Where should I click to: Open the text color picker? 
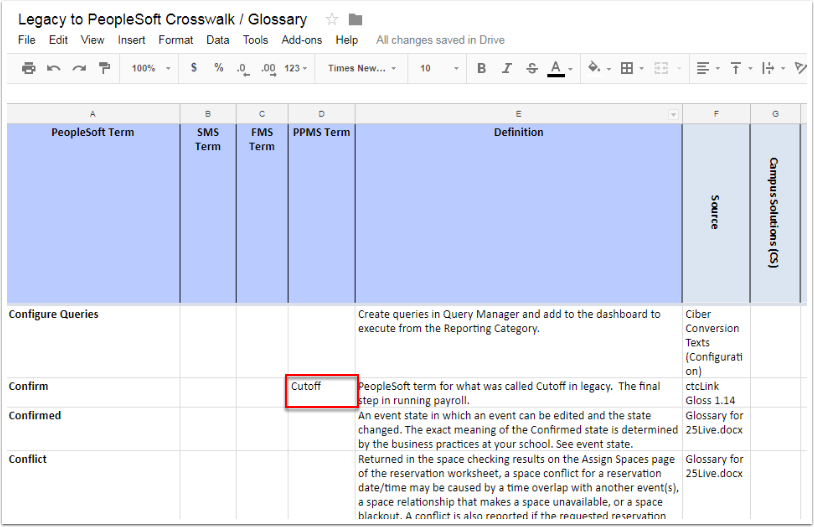[x=560, y=68]
